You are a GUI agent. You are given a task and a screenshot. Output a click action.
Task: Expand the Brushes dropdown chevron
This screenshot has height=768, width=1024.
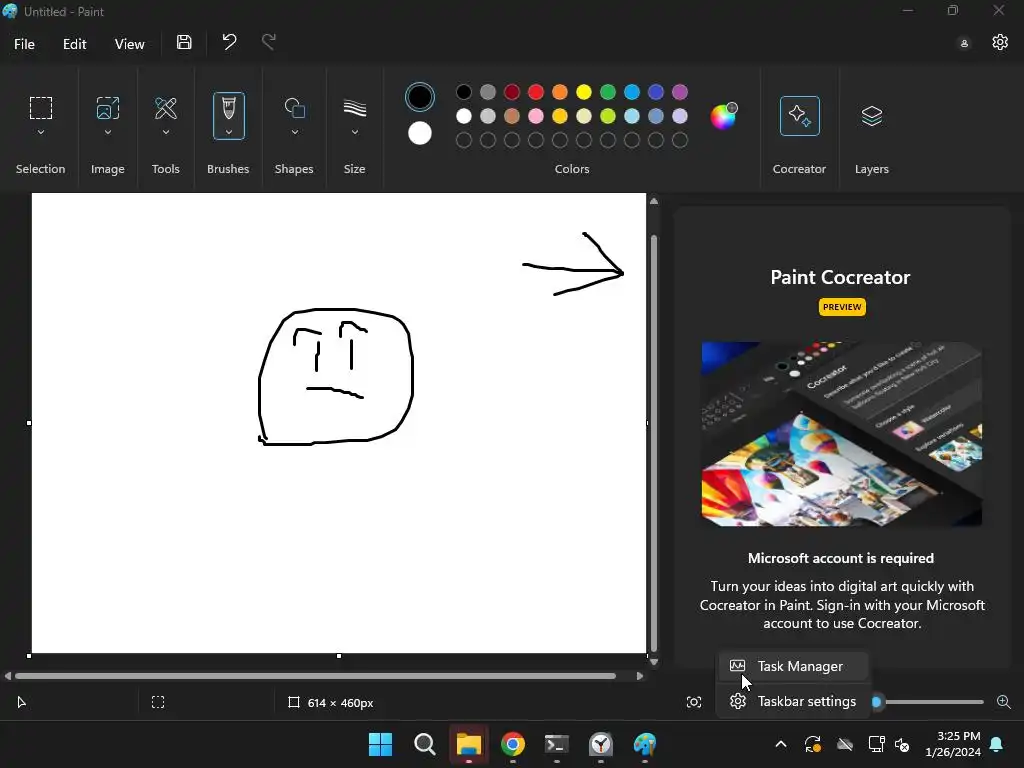[x=229, y=132]
